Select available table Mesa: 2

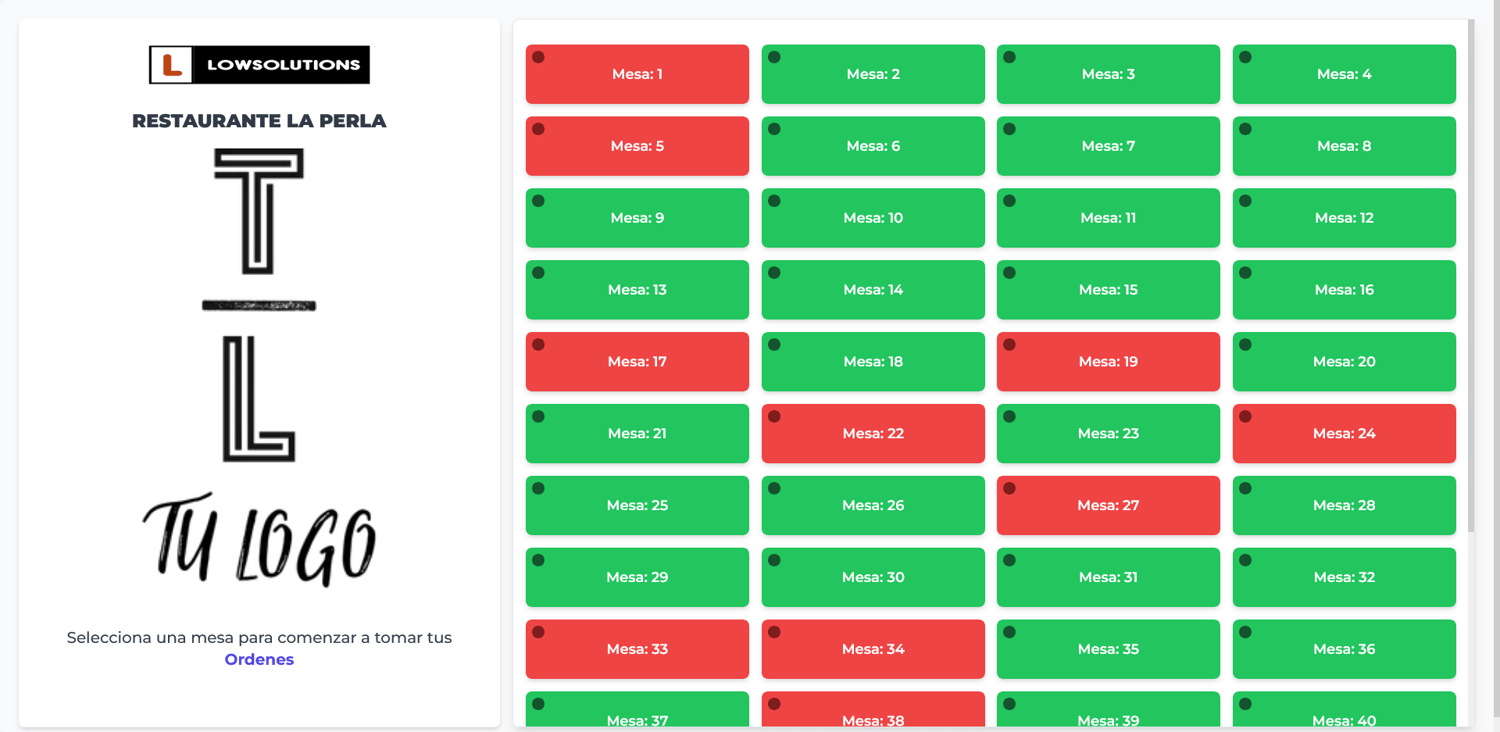[873, 74]
